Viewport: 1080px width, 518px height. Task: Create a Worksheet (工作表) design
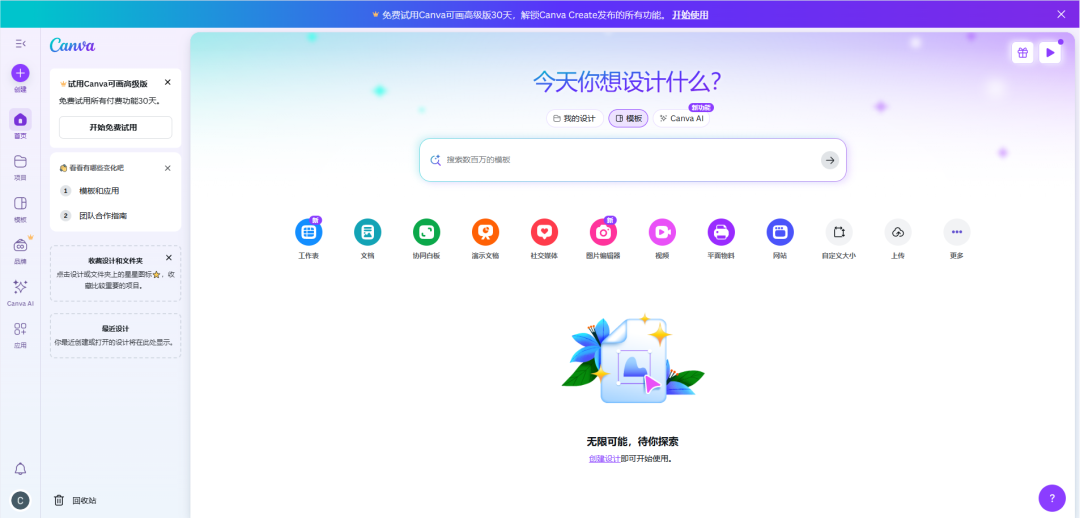[x=308, y=232]
